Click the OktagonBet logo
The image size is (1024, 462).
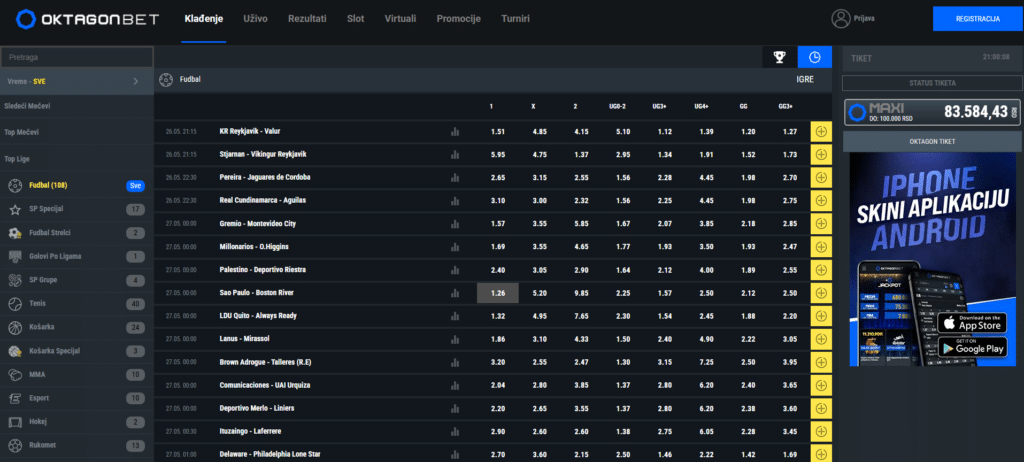87,19
